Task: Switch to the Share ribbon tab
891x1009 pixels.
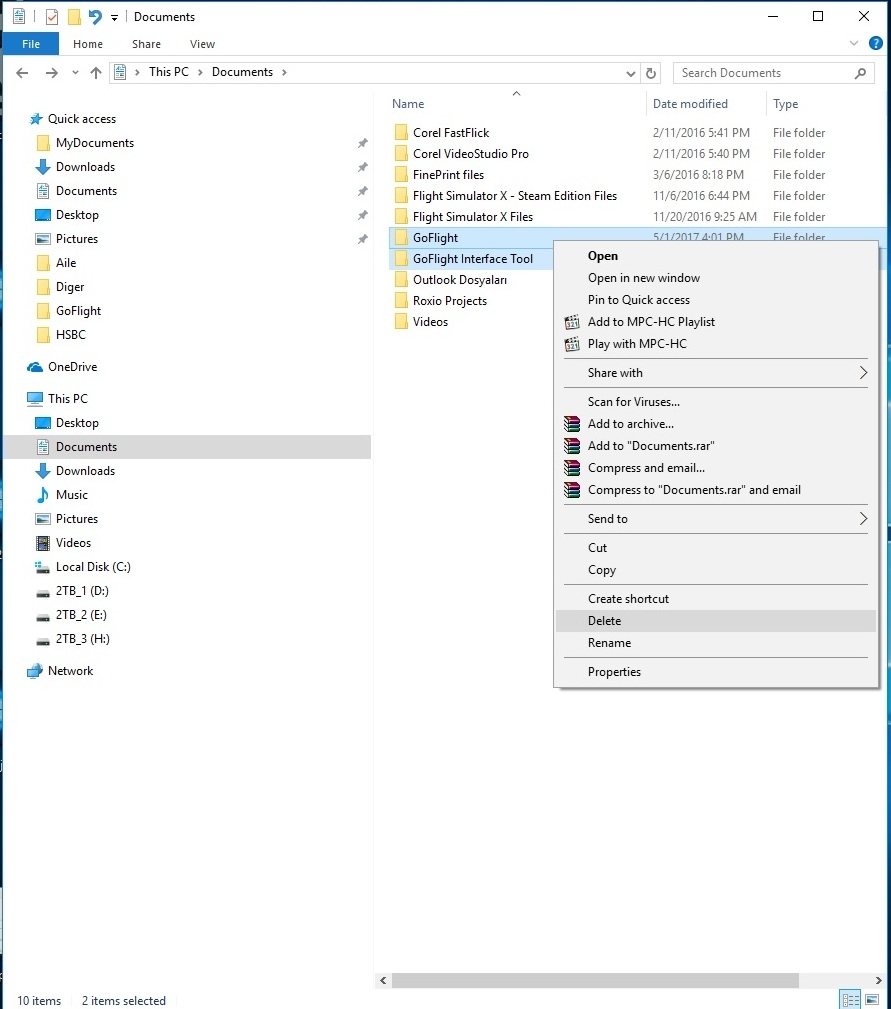Action: pyautogui.click(x=146, y=44)
